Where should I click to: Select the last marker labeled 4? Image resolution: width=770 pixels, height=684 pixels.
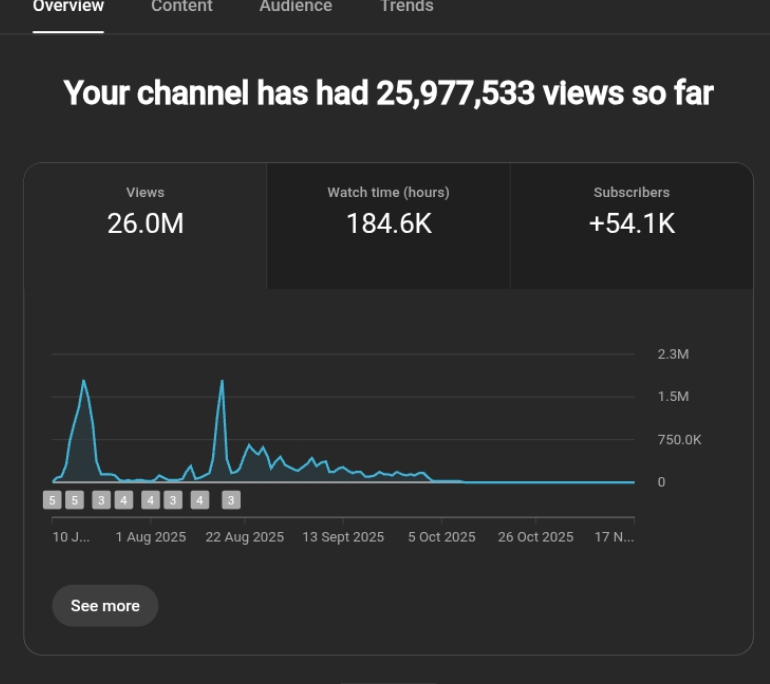(x=199, y=500)
